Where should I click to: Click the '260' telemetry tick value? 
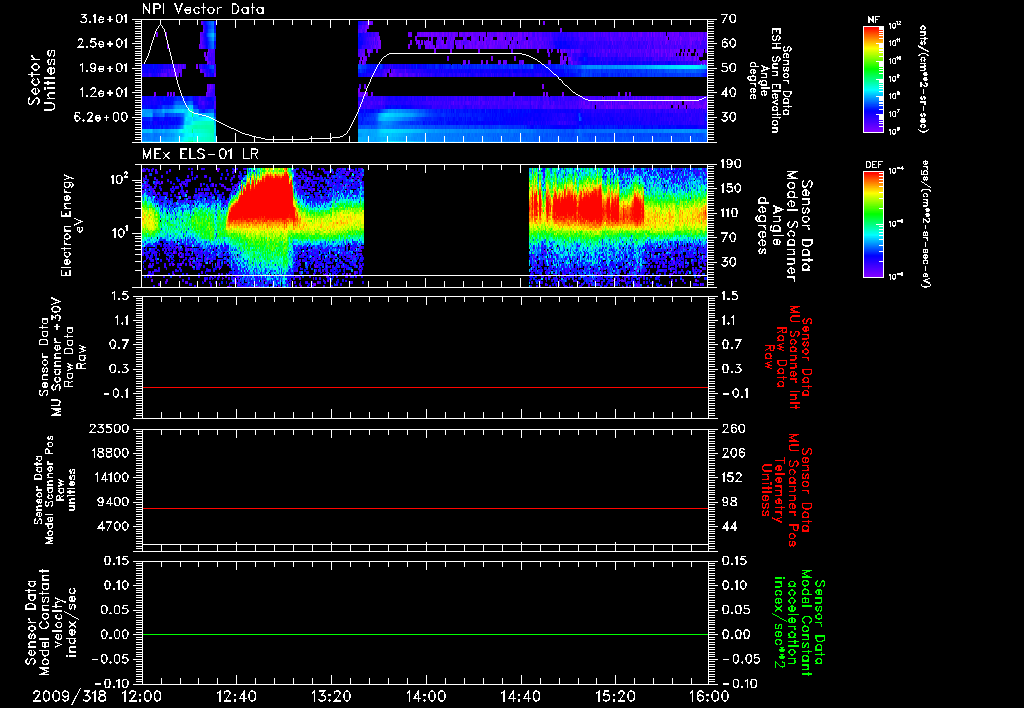pos(732,429)
